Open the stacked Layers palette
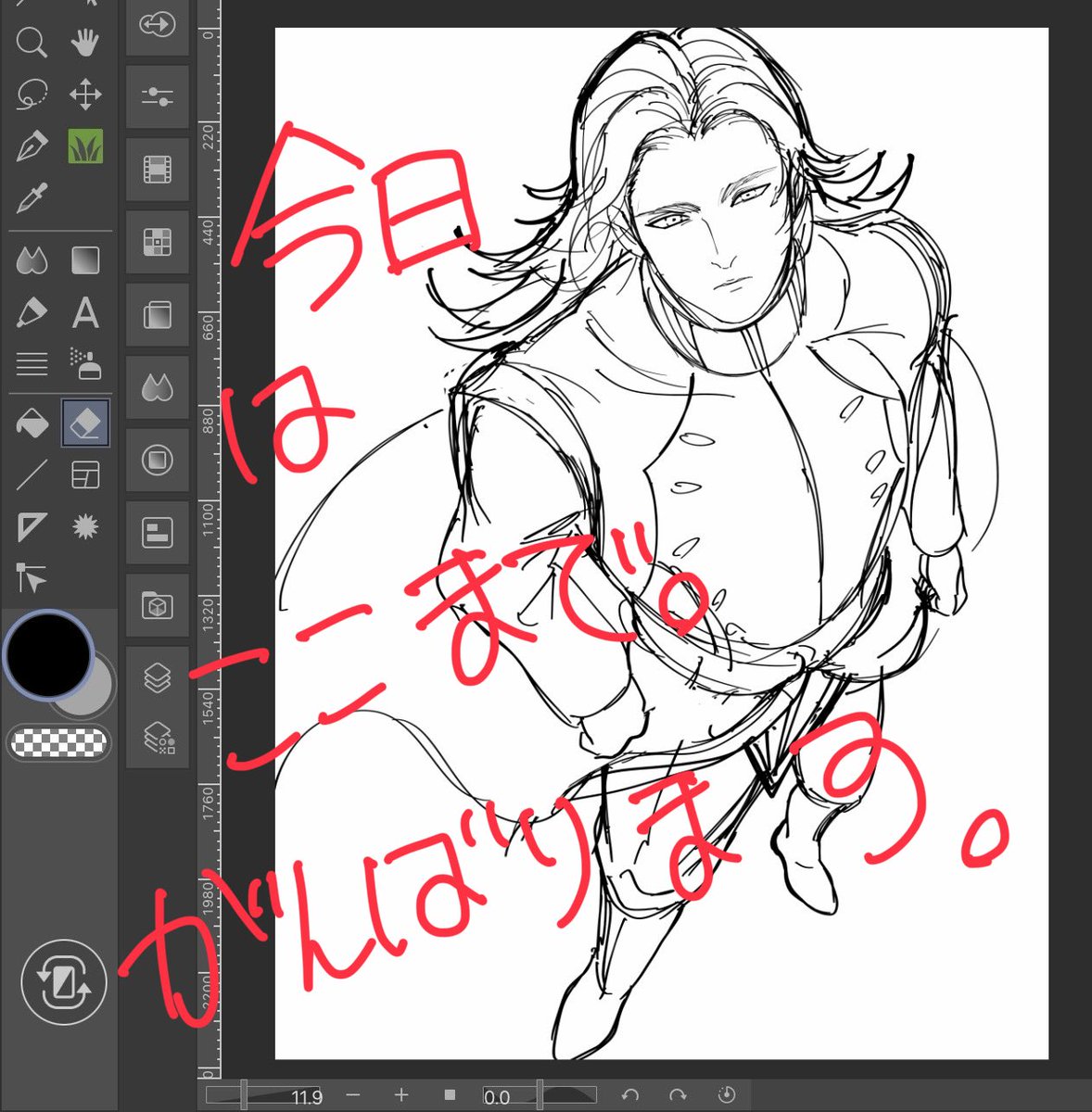 [x=157, y=677]
